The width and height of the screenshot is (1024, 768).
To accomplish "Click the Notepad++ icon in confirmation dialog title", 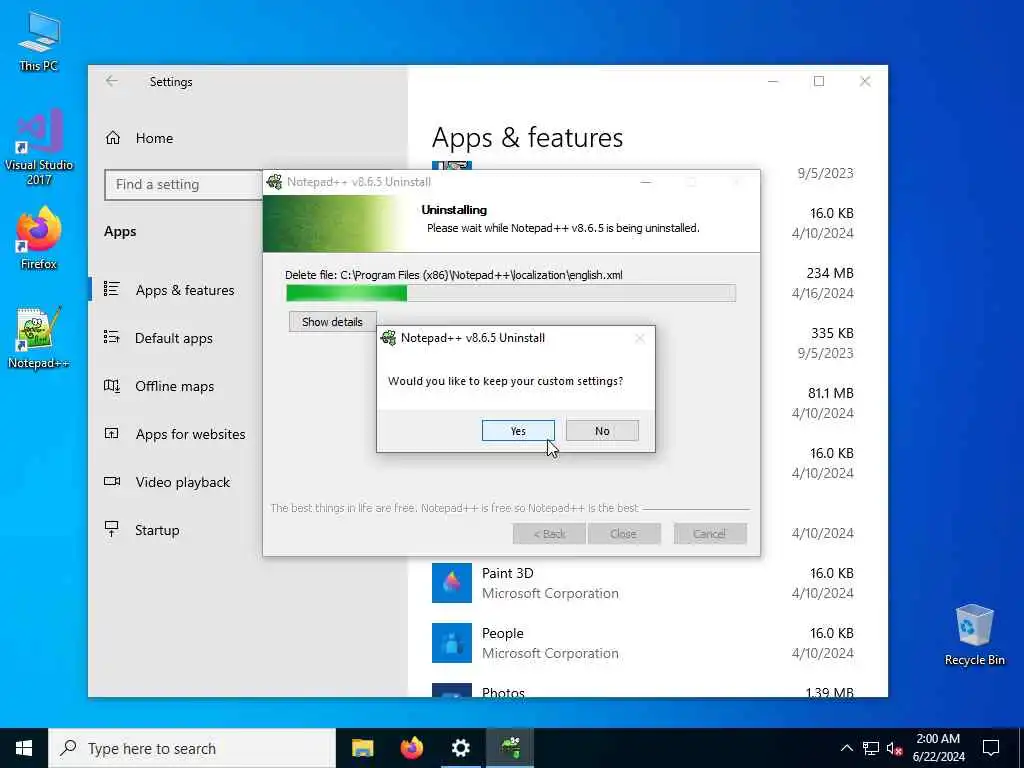I will tap(389, 338).
